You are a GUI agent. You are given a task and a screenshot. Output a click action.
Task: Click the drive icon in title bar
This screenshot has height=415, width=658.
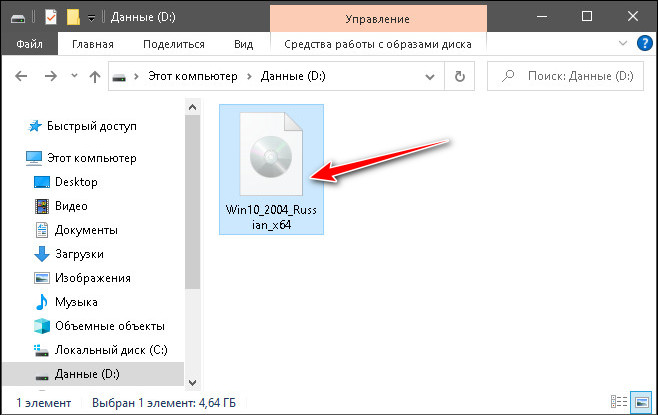pyautogui.click(x=18, y=18)
